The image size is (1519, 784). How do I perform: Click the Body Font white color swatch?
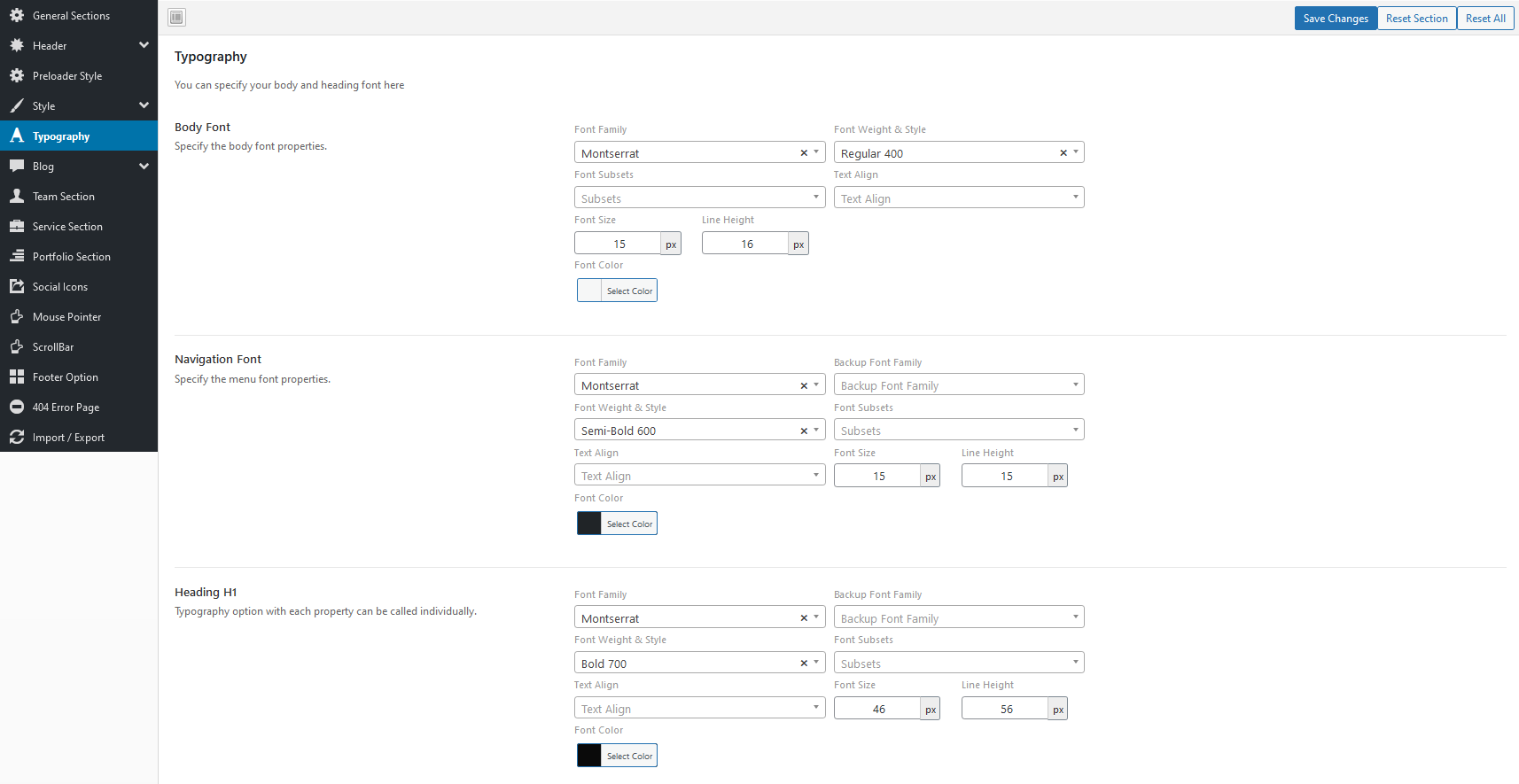(x=589, y=291)
